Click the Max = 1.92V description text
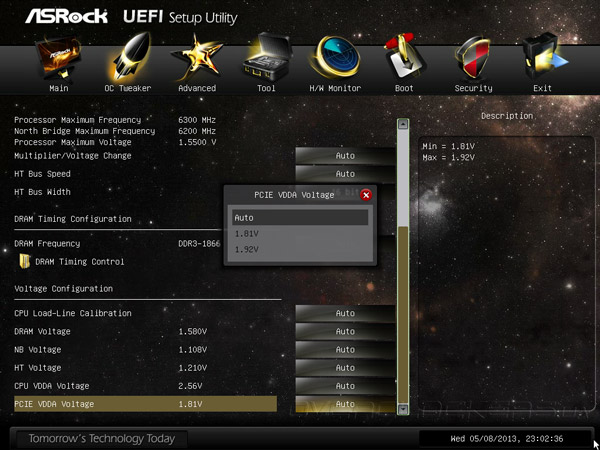Viewport: 600px width, 450px height. [448, 157]
